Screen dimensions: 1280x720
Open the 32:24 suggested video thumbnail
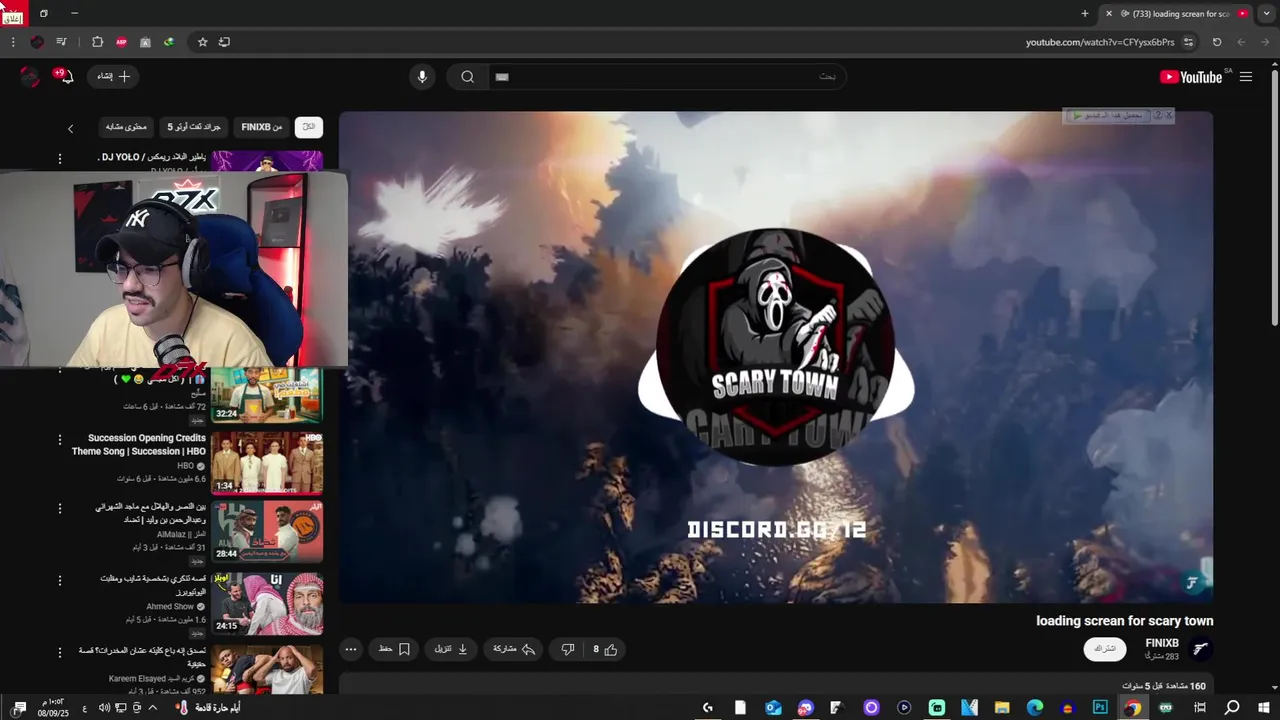[x=267, y=395]
